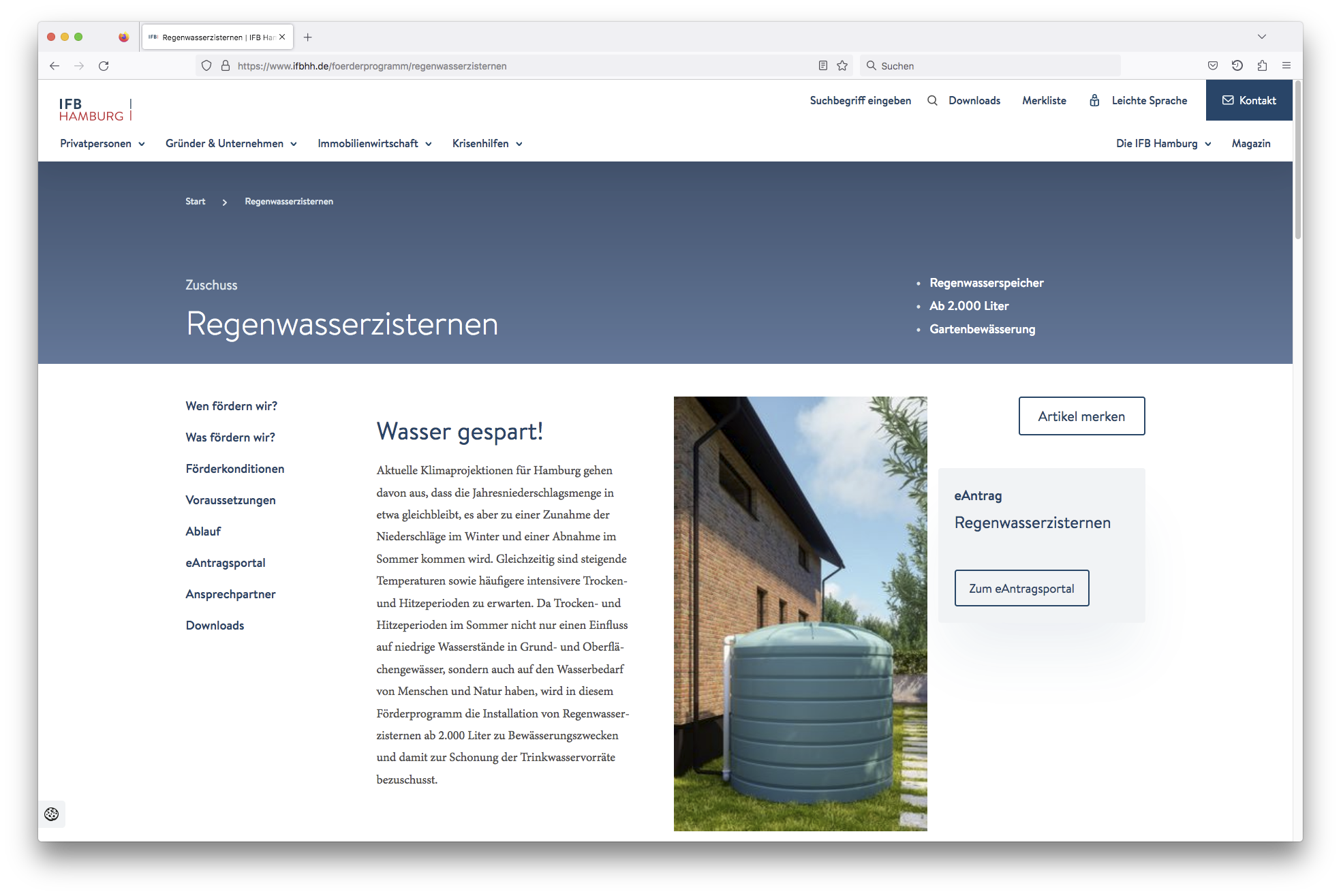Jump to eAntragsportal section in sidebar
The height and width of the screenshot is (896, 1341).
(x=226, y=563)
